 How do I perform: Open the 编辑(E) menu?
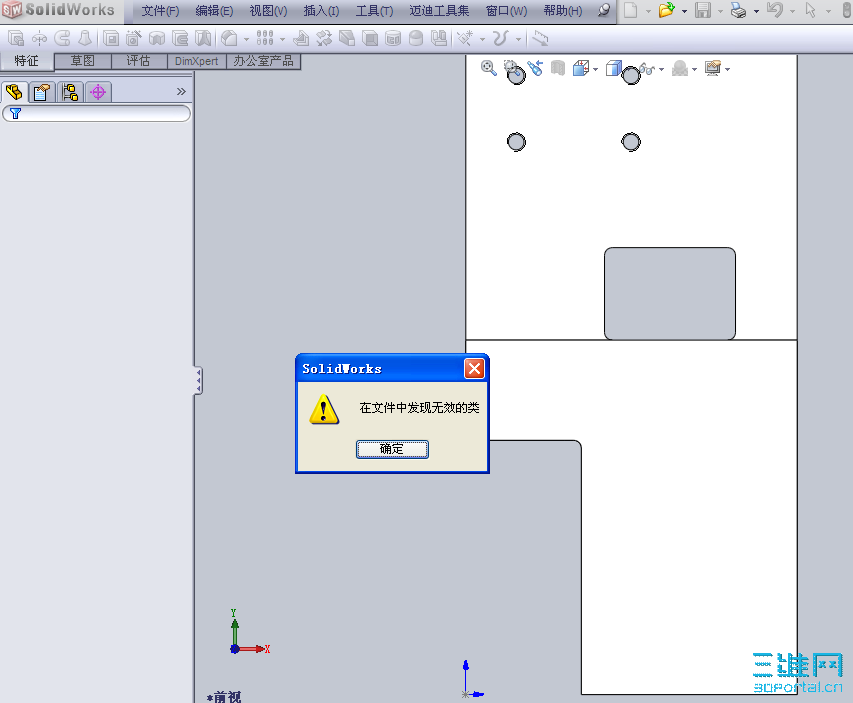(214, 11)
